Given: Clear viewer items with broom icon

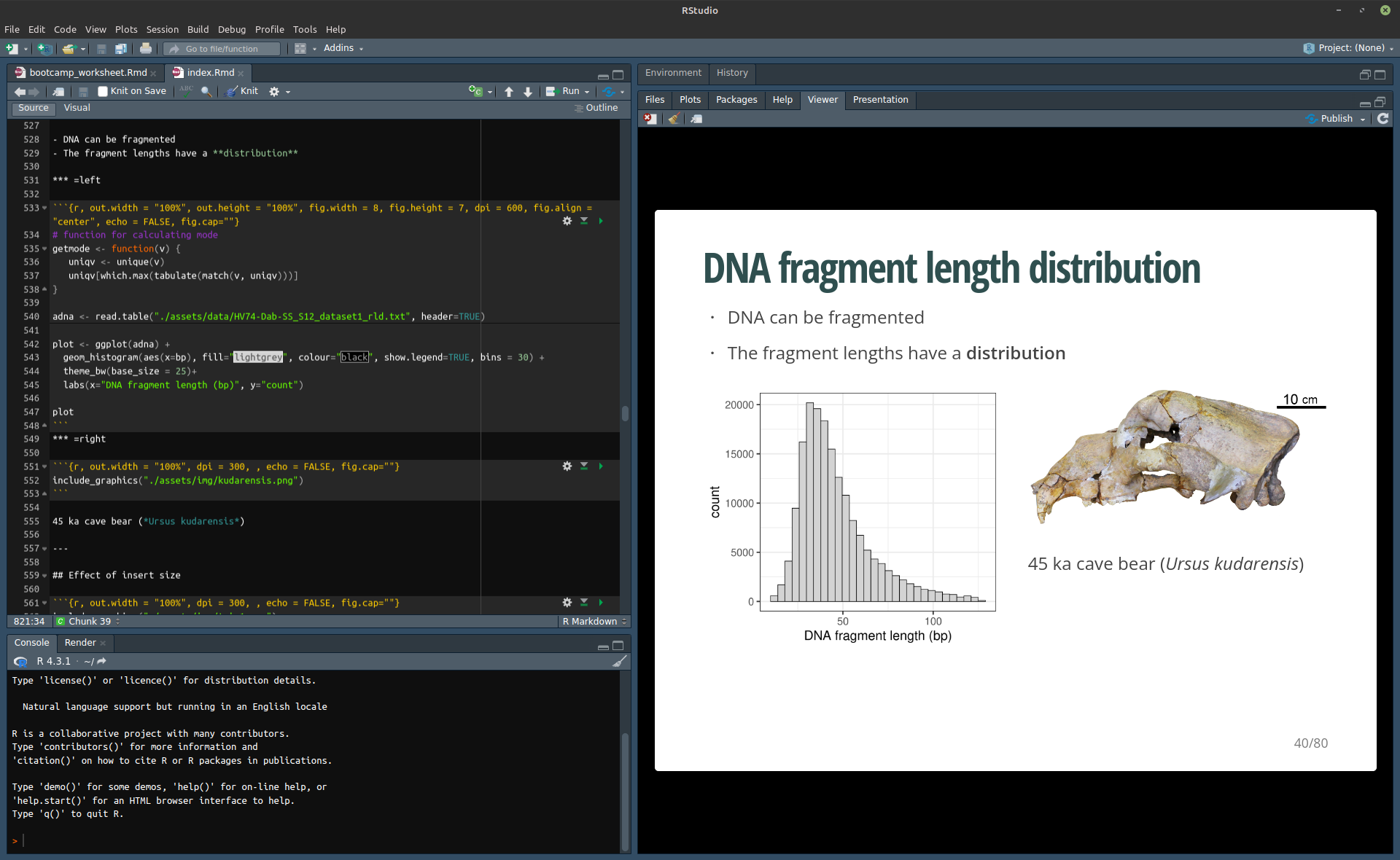Looking at the screenshot, I should [674, 118].
